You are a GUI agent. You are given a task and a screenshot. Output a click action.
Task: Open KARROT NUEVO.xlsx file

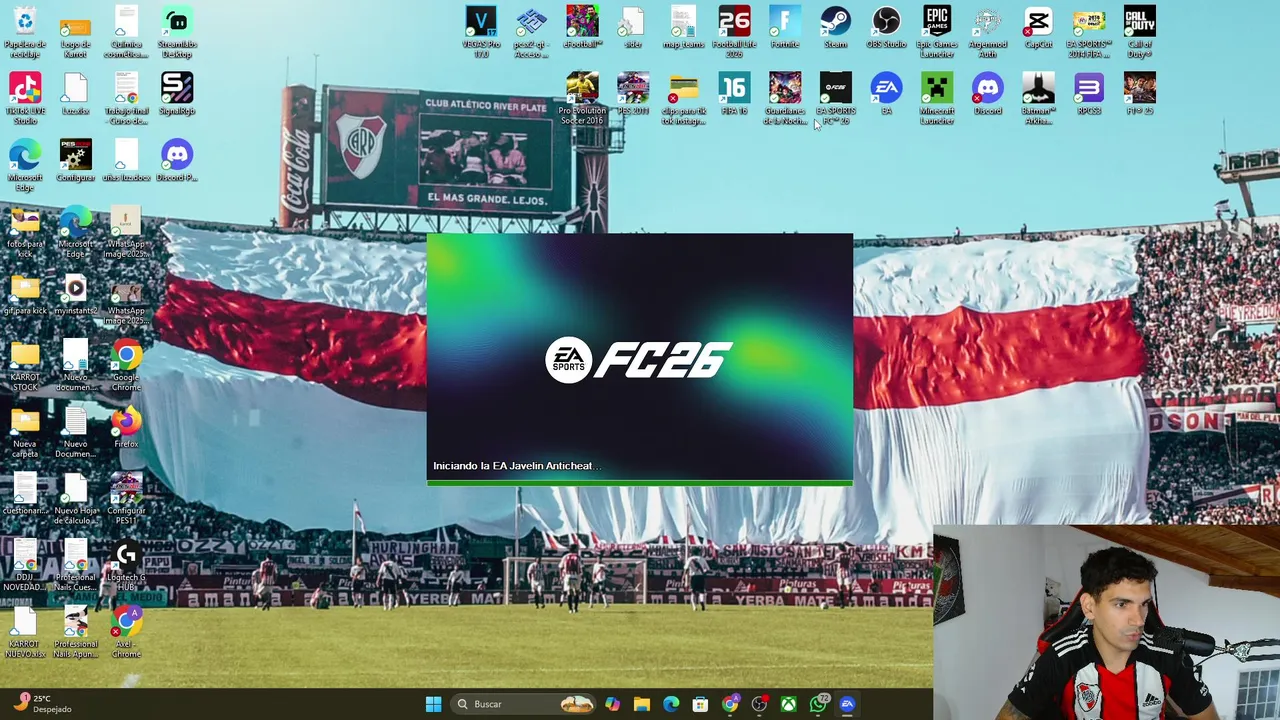coord(24,632)
